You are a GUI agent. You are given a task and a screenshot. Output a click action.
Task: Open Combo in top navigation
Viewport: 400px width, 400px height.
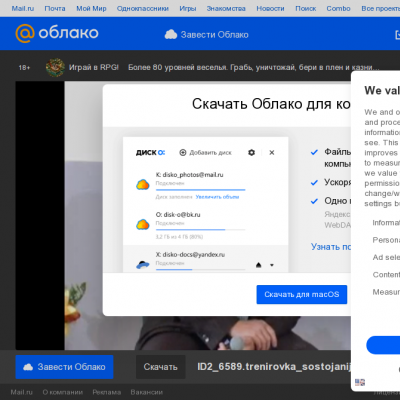pos(338,8)
